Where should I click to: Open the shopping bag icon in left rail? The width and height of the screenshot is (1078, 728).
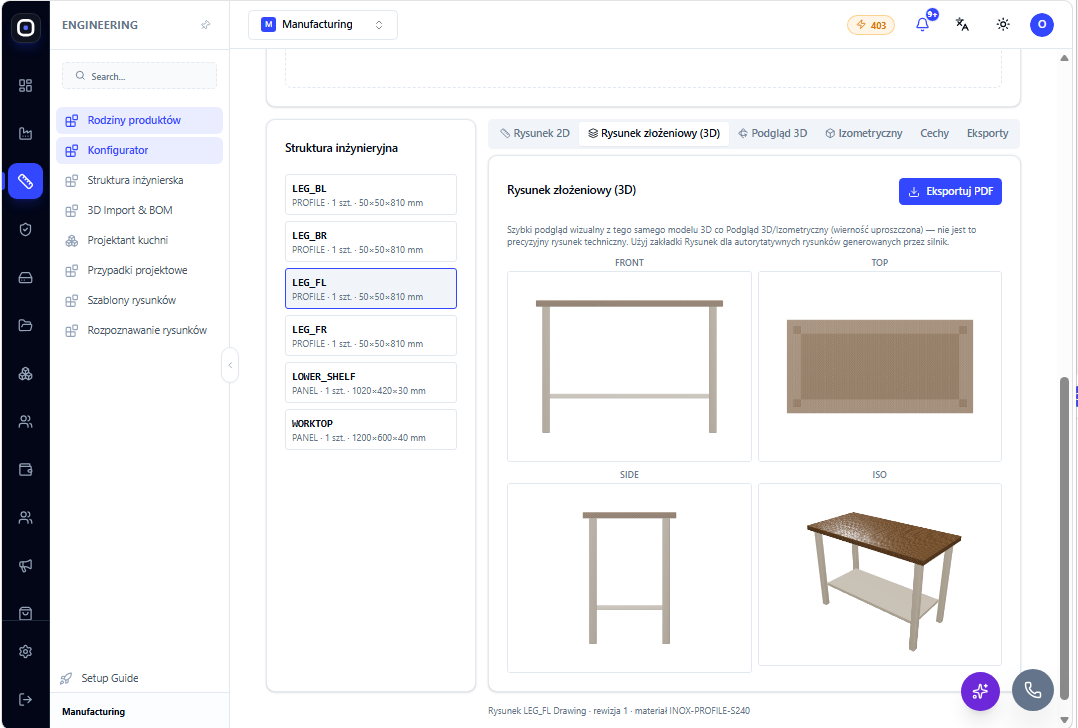25,613
